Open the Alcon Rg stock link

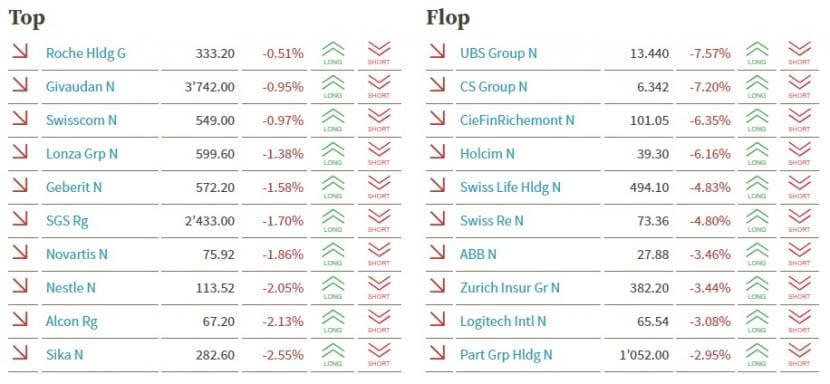[72, 322]
